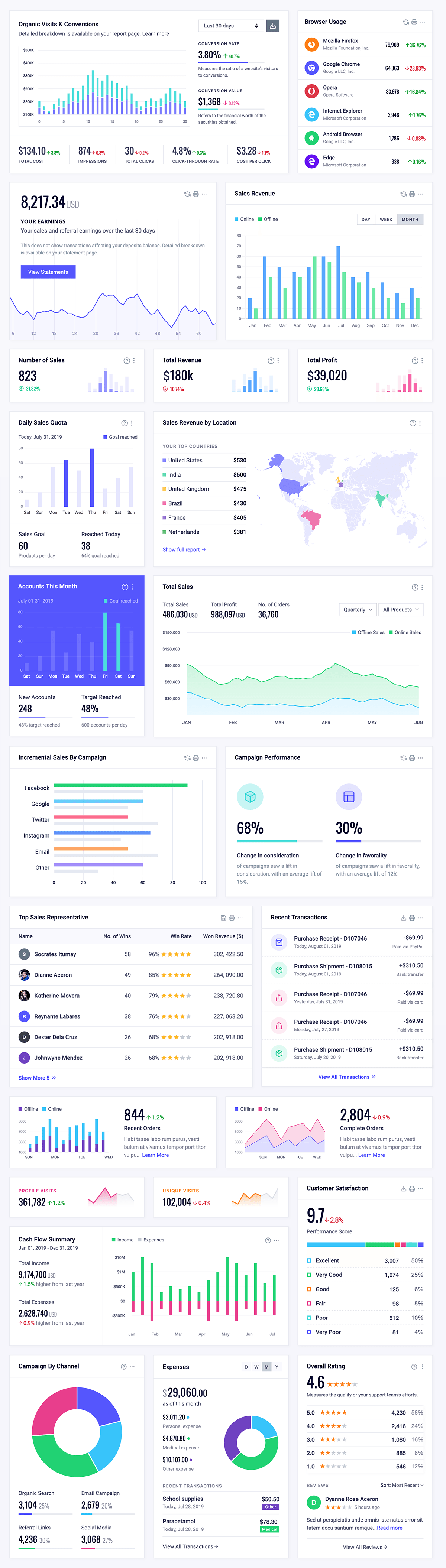Open the three-dot menu on Campaign Performance
Screen dimensions: 446x1568
[x=421, y=758]
